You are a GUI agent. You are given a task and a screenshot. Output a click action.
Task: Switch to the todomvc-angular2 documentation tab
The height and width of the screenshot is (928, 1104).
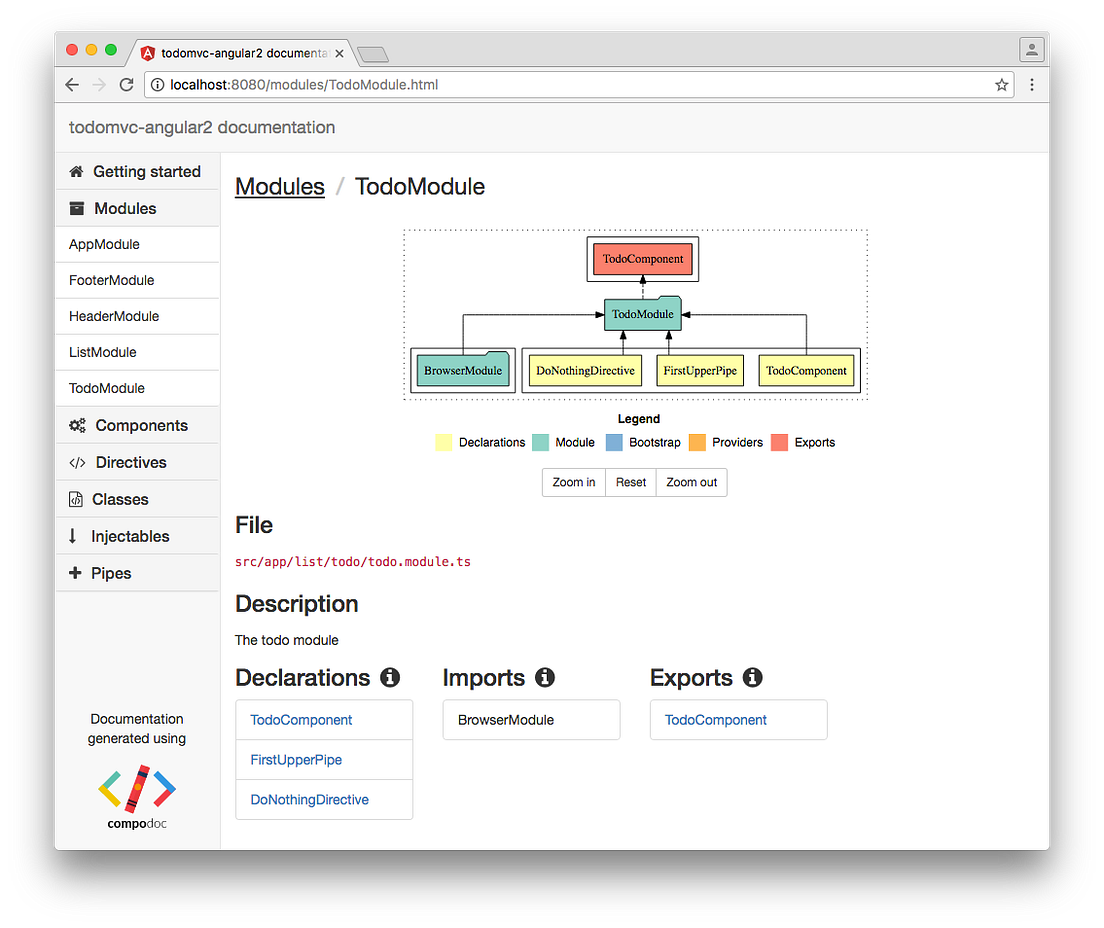point(240,53)
